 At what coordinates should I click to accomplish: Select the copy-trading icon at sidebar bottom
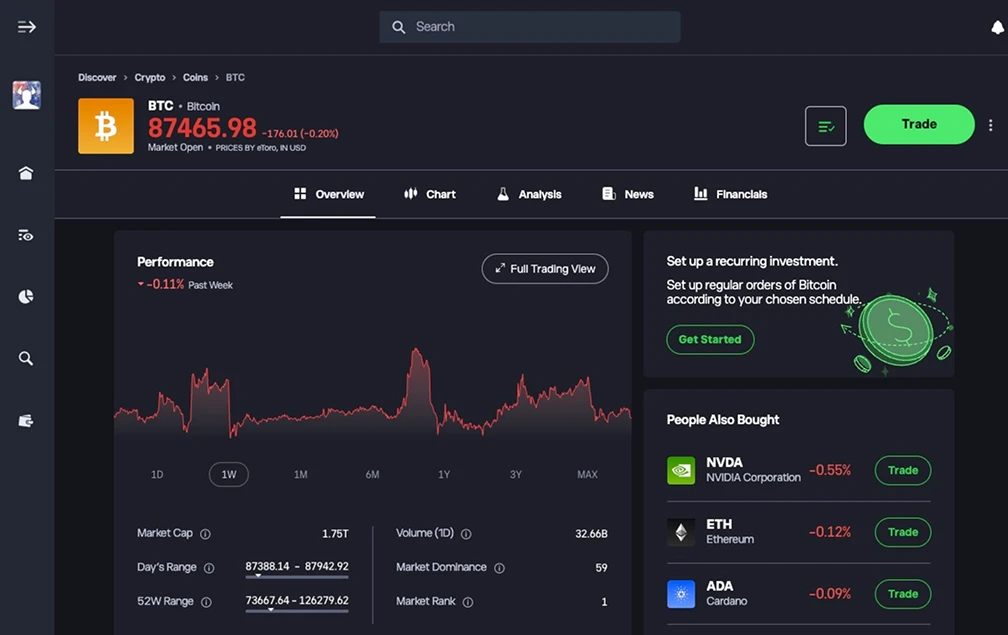point(25,420)
